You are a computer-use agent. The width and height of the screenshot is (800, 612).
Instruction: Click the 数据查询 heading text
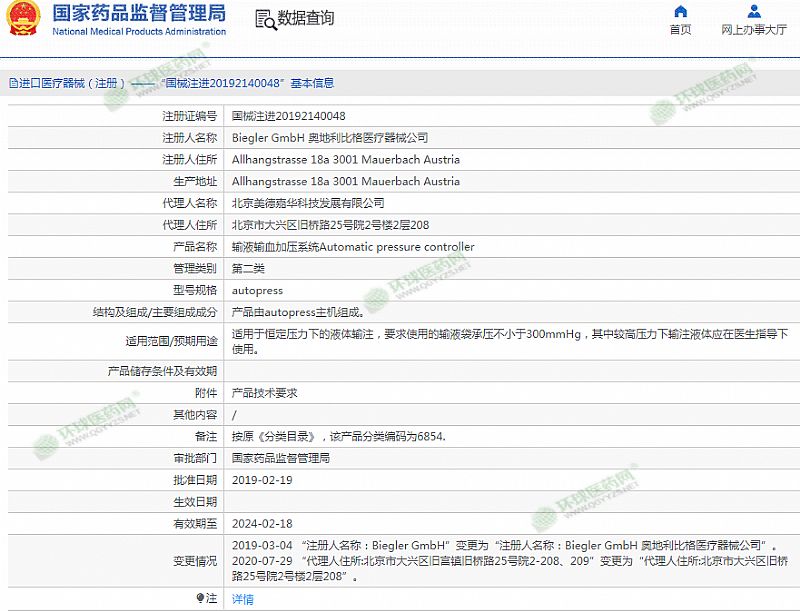tap(306, 19)
